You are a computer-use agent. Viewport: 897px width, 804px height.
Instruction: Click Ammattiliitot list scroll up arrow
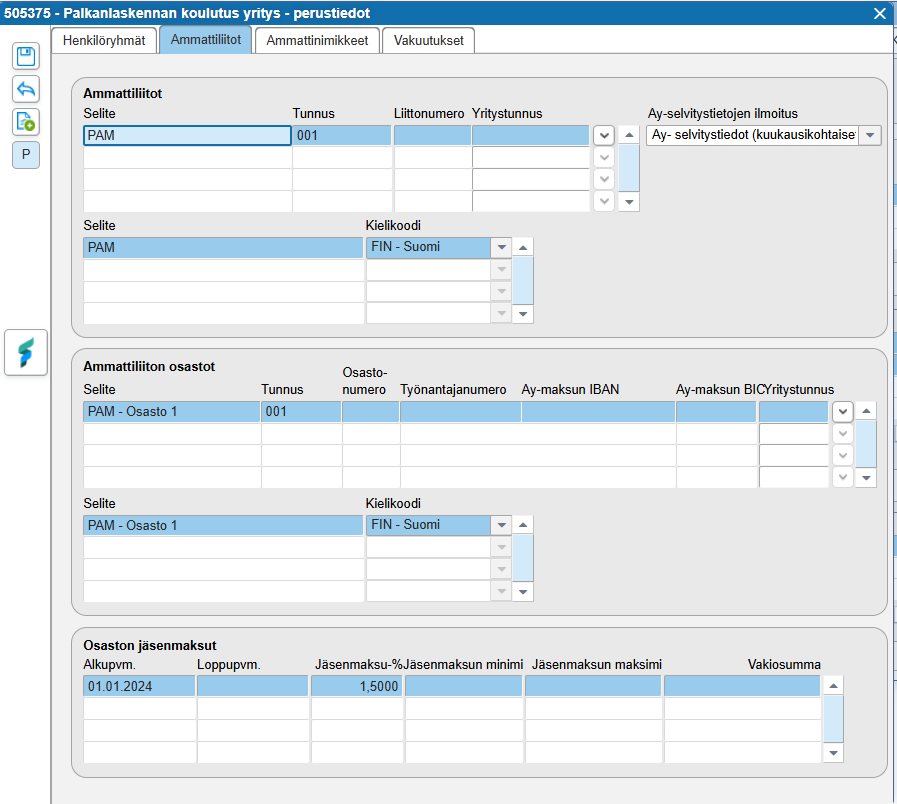[x=629, y=135]
